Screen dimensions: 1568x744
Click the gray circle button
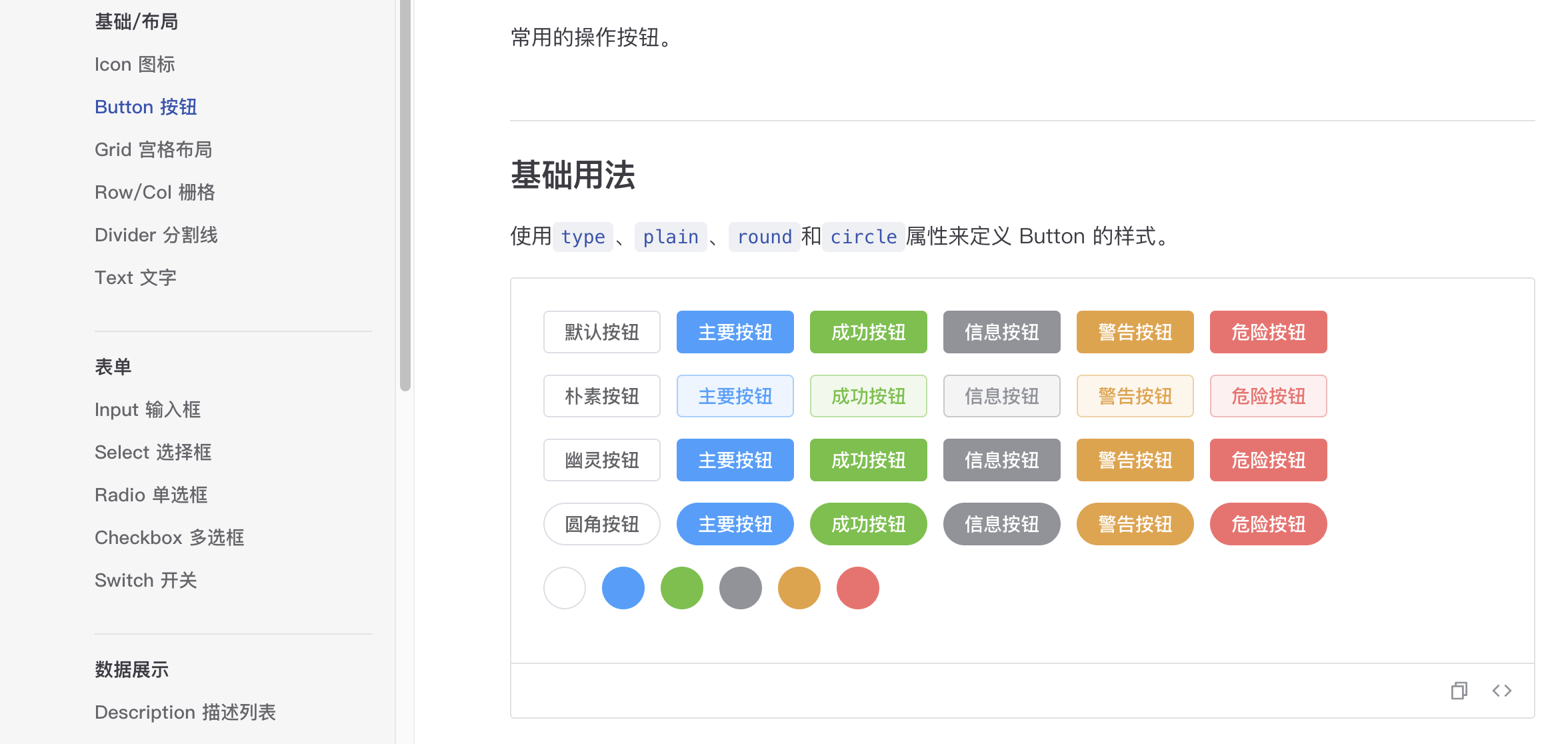[740, 588]
